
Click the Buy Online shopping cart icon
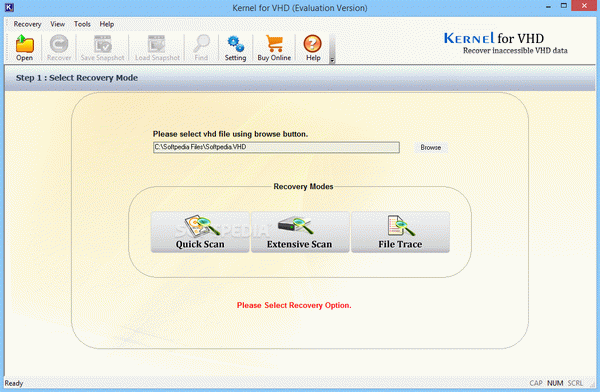[274, 48]
